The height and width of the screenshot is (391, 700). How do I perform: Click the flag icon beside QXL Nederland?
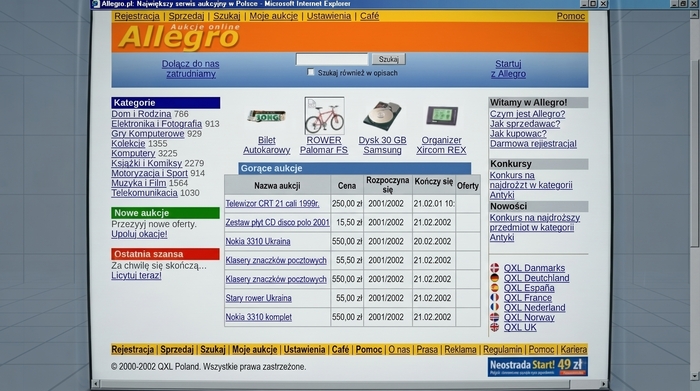495,307
